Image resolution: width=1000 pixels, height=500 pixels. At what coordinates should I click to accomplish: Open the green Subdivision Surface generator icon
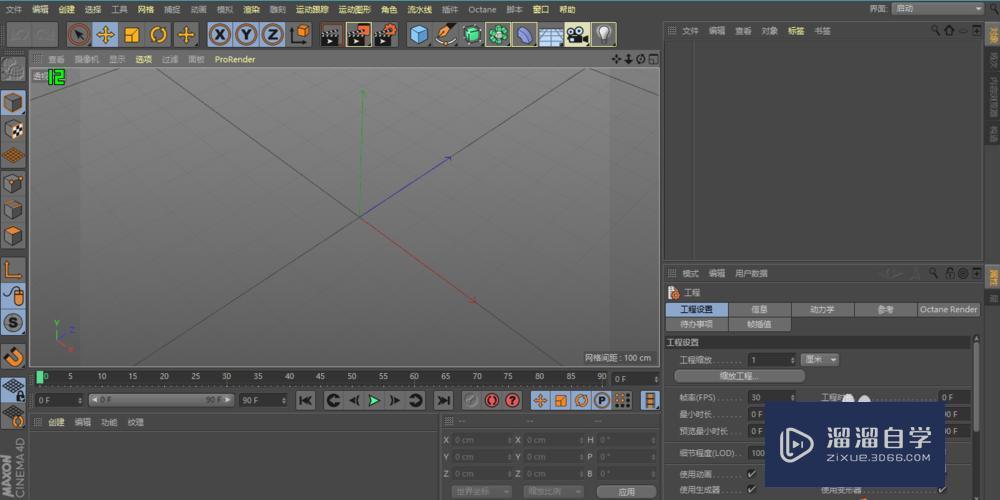click(x=472, y=34)
